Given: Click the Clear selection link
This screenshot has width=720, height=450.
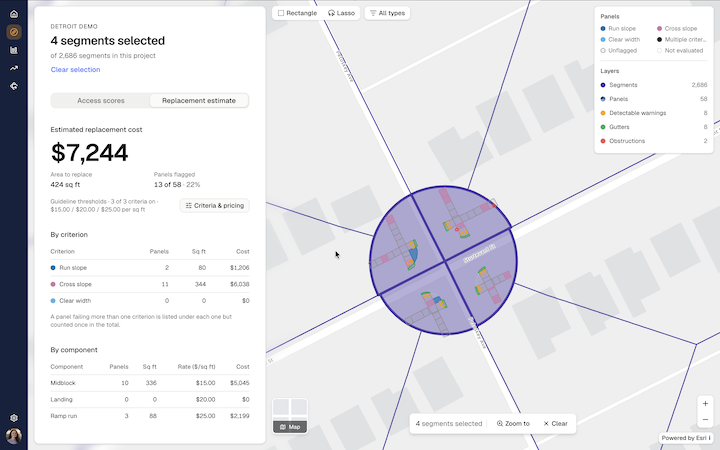Looking at the screenshot, I should pyautogui.click(x=75, y=69).
